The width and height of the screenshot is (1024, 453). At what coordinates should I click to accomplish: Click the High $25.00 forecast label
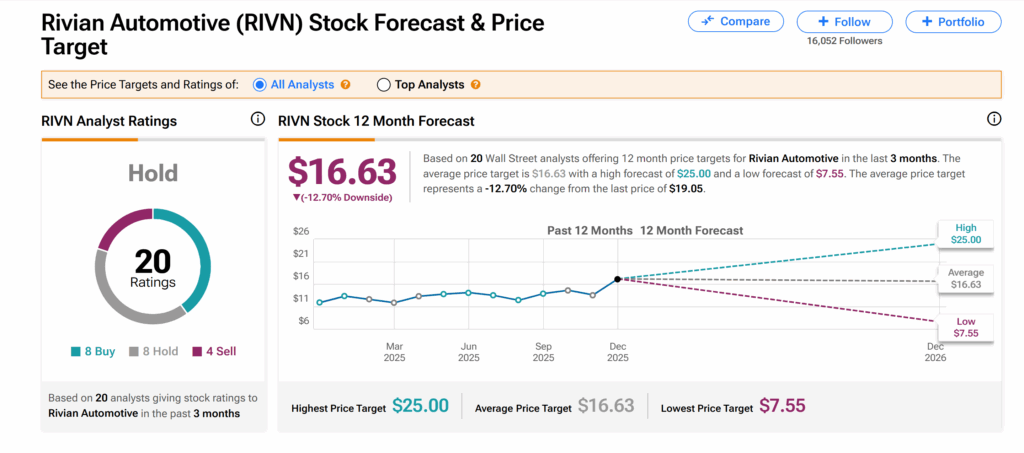965,234
